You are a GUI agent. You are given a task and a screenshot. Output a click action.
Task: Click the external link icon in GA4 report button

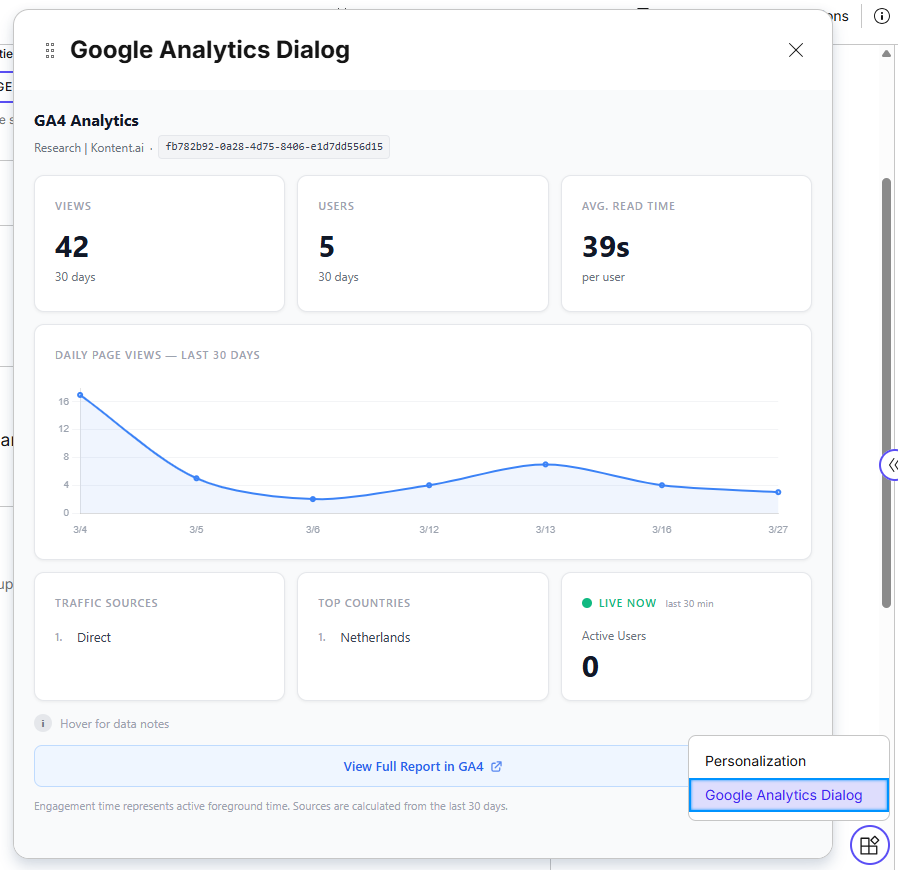click(497, 767)
